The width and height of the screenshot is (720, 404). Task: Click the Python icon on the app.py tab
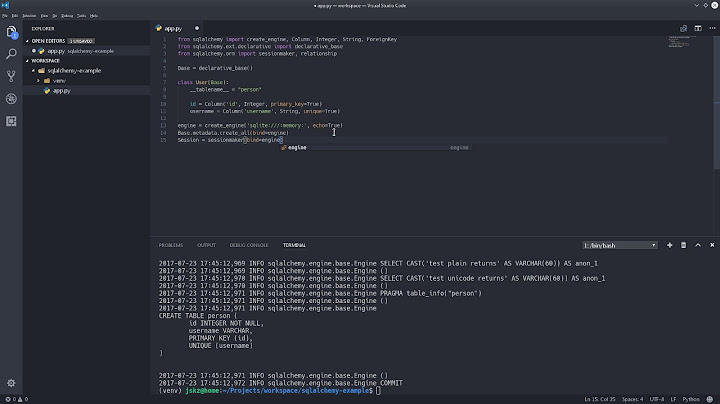(x=159, y=28)
